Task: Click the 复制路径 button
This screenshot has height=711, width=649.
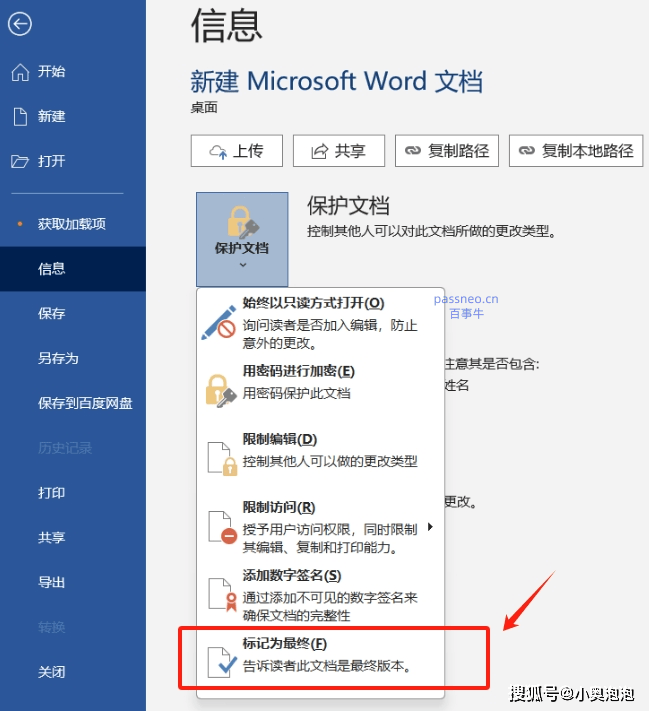Action: [447, 151]
